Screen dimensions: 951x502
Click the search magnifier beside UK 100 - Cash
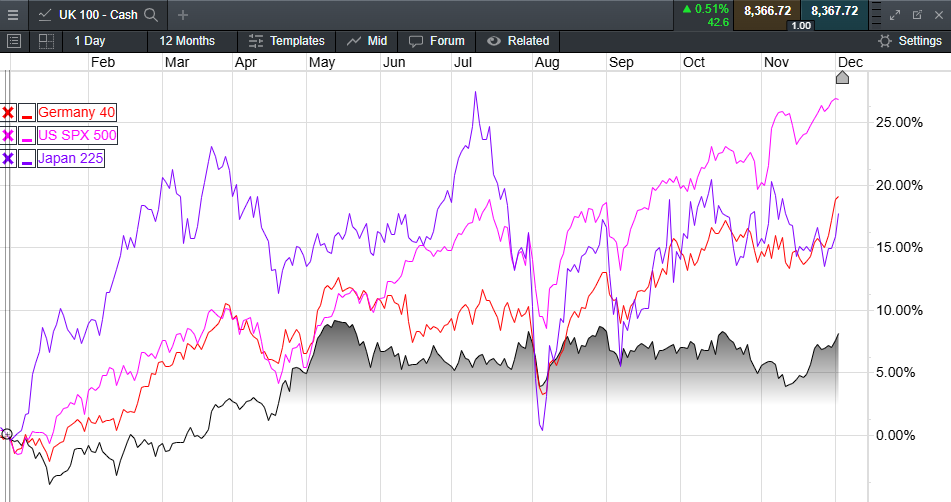point(151,15)
